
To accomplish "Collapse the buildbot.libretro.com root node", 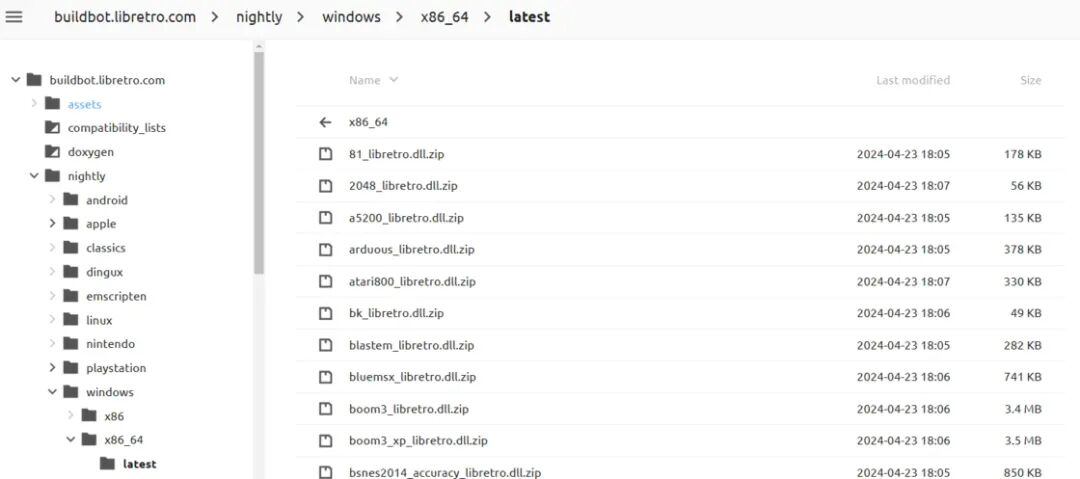I will pyautogui.click(x=15, y=80).
